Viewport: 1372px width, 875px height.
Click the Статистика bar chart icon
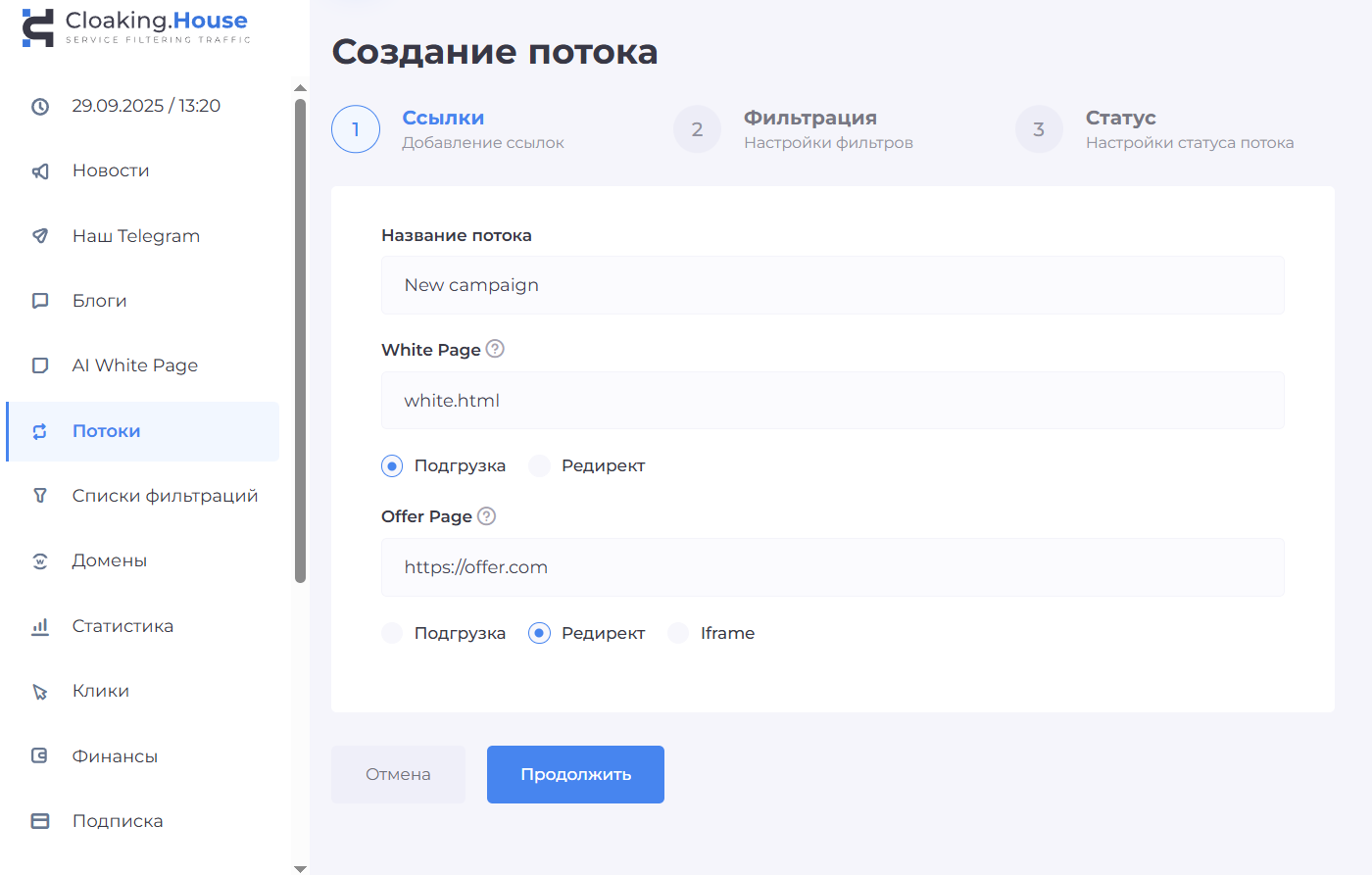40,626
